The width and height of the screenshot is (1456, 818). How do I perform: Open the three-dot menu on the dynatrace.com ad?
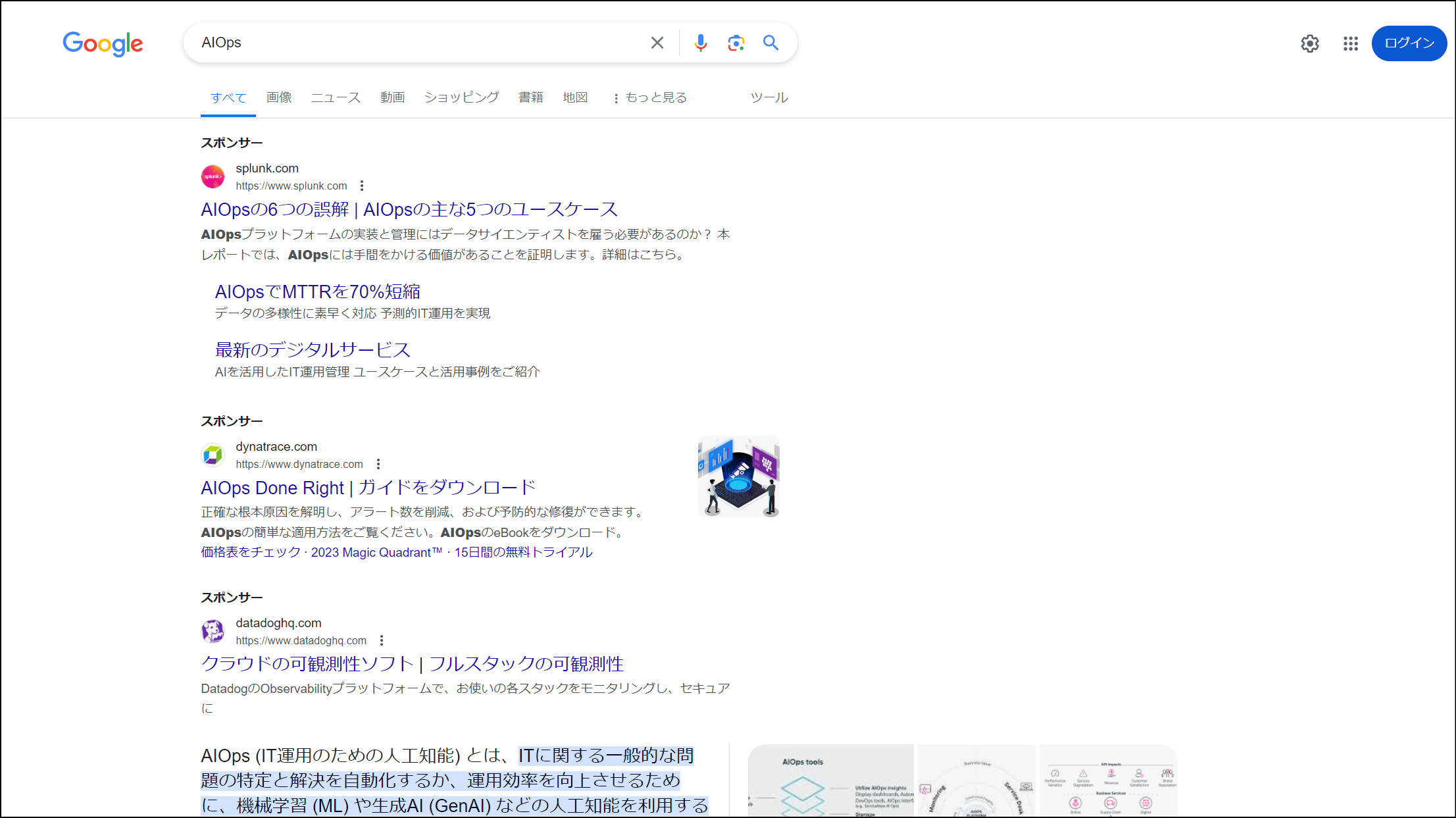(x=377, y=463)
